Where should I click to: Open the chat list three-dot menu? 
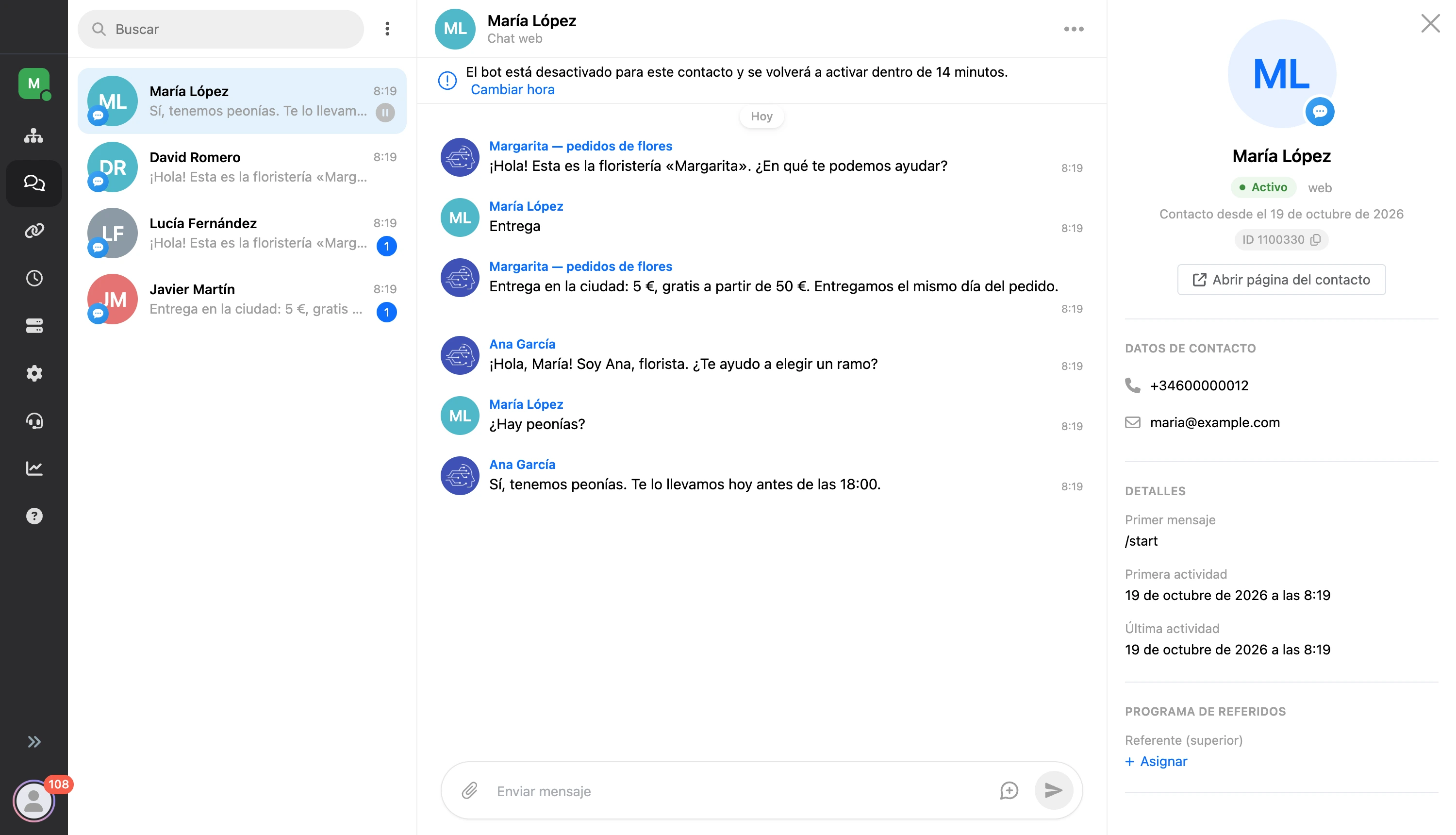click(387, 29)
